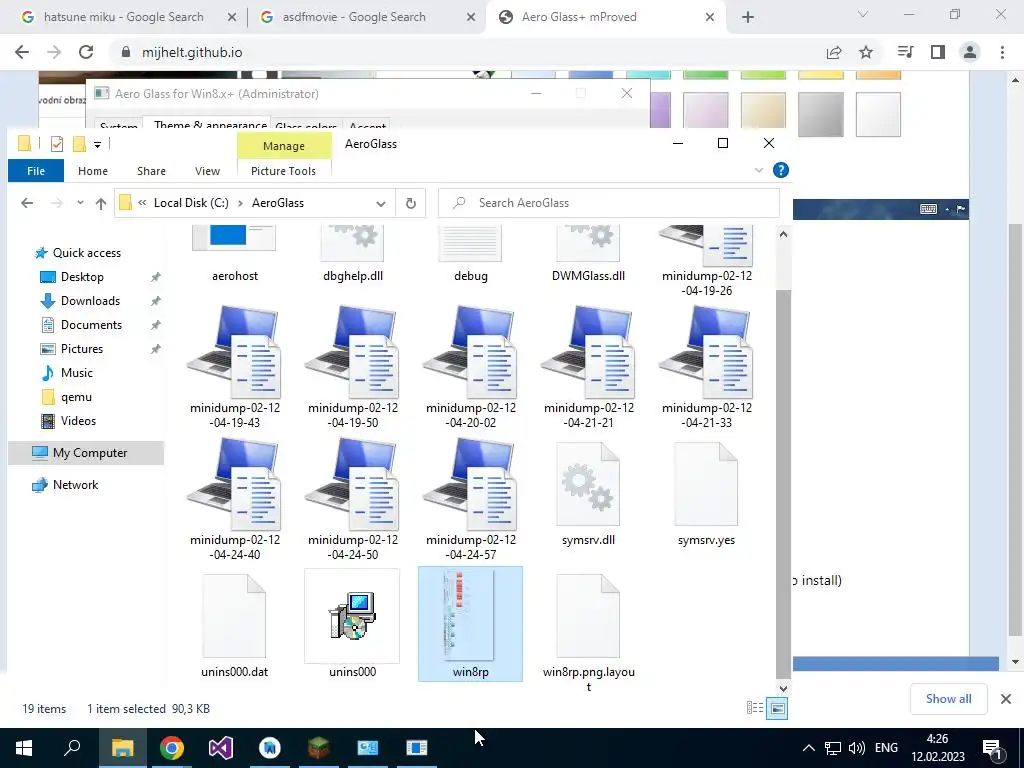Screen dimensions: 1024x768
Task: Reload the page in Chrome
Action: 86,52
